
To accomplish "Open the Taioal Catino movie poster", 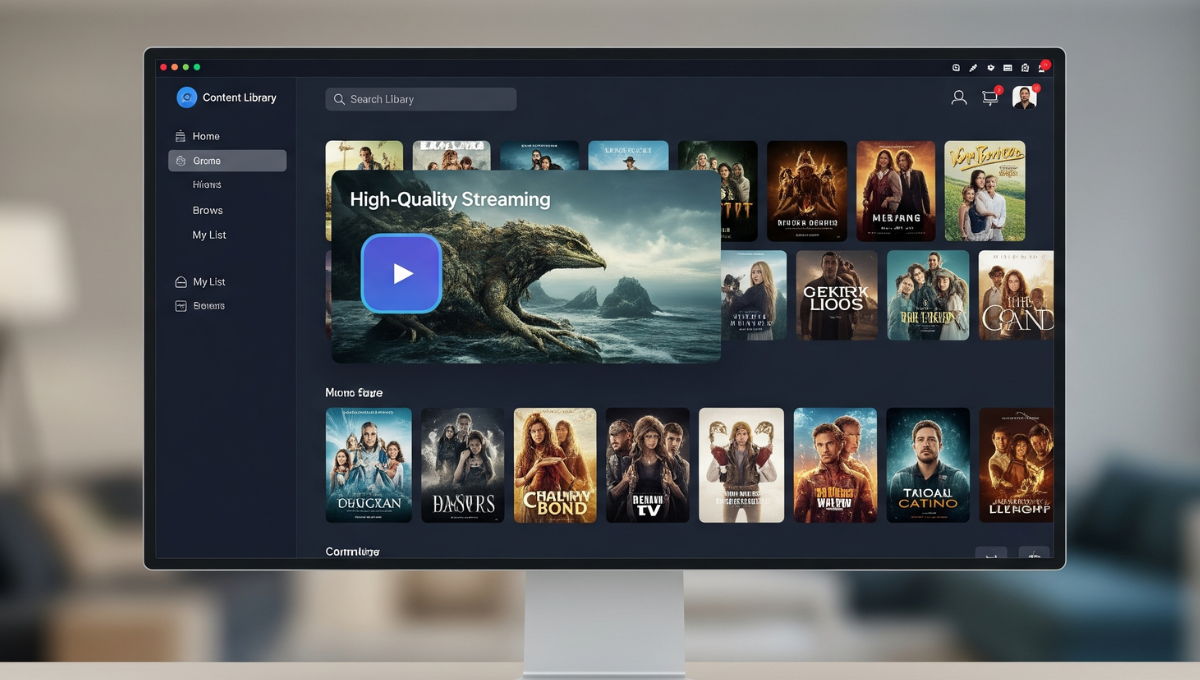I will point(928,465).
